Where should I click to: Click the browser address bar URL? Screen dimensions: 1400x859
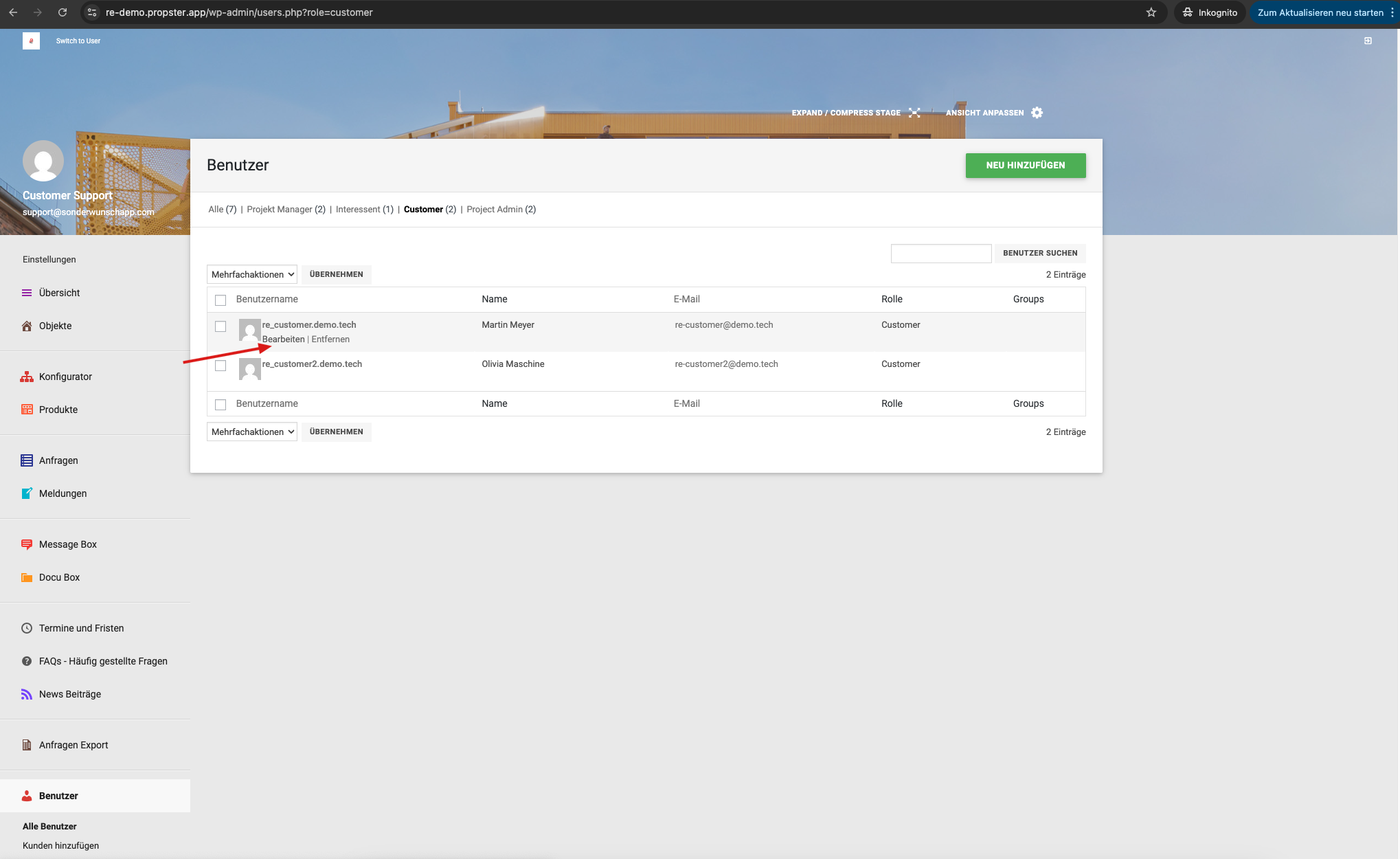pos(239,12)
